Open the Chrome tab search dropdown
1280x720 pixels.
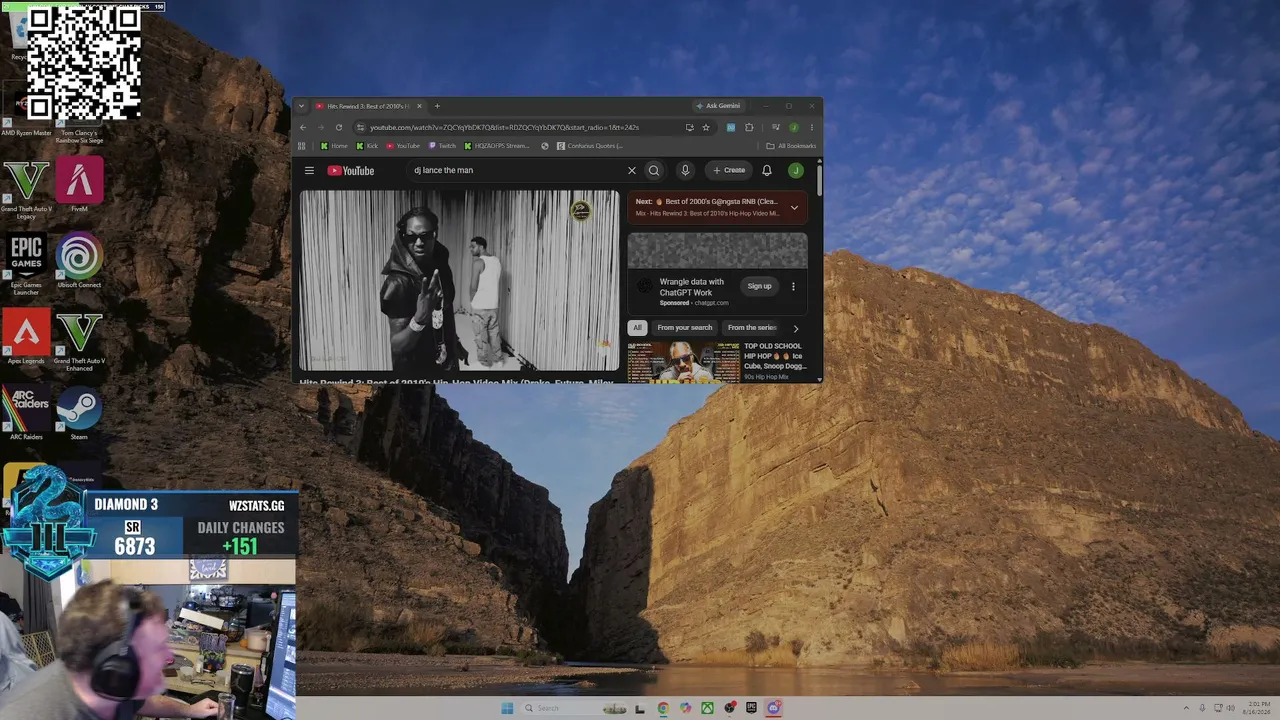click(x=301, y=106)
